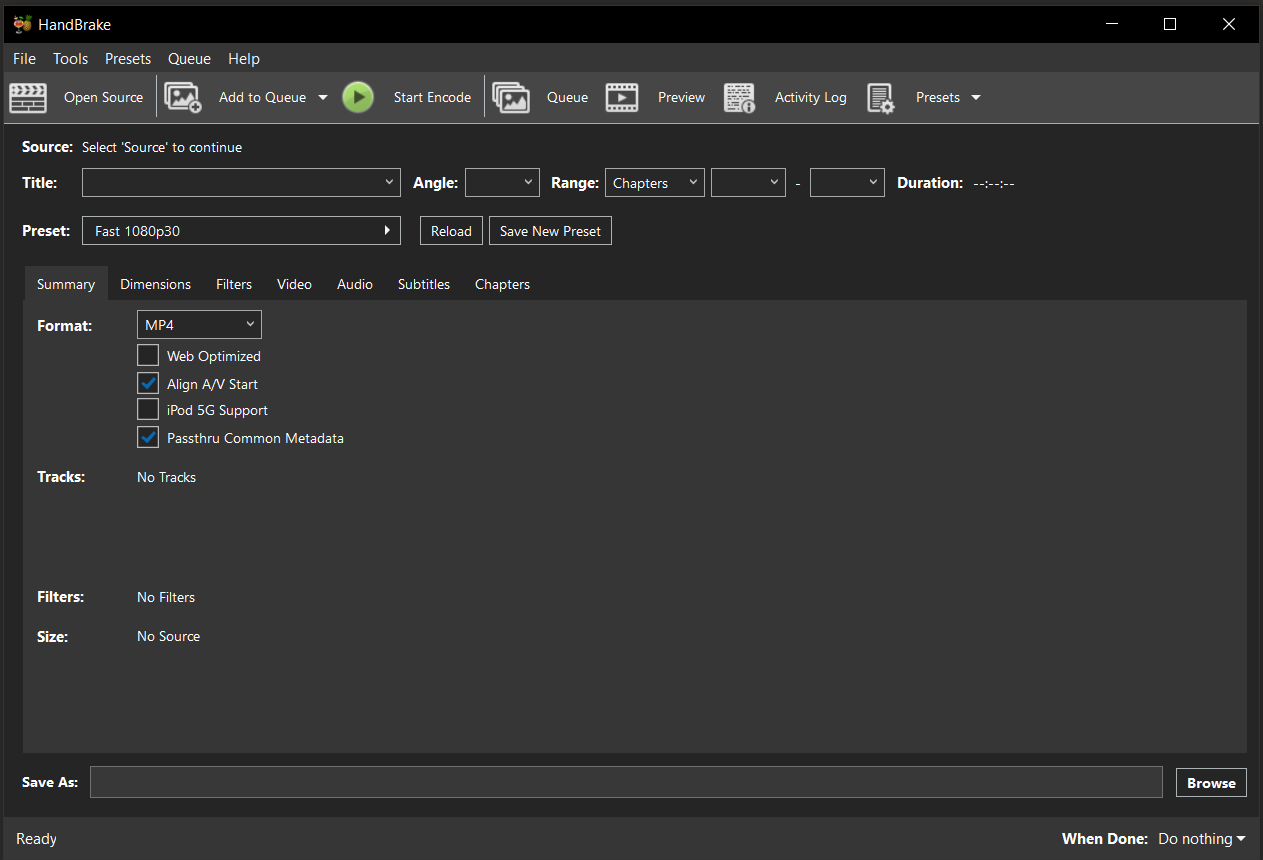Open the Presets panel icon
1263x860 pixels.
pyautogui.click(x=881, y=97)
